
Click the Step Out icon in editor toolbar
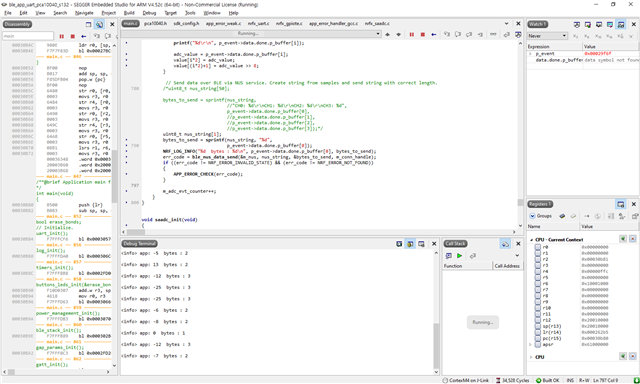[x=469, y=34]
